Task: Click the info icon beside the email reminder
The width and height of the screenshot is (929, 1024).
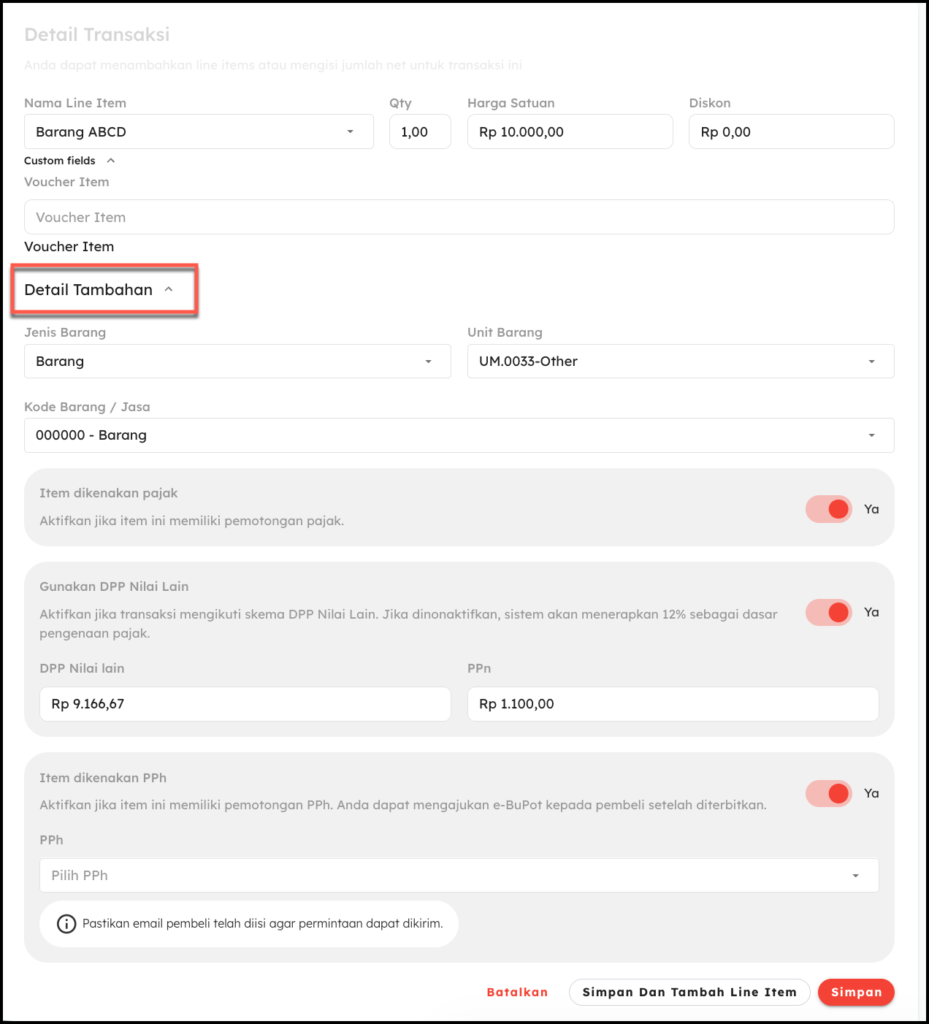Action: (66, 924)
